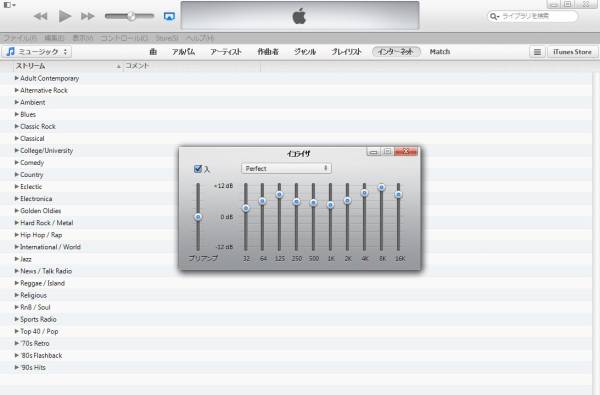Viewport: 600px width, 395px height.
Task: Go to the iTunes Store
Action: coord(572,52)
